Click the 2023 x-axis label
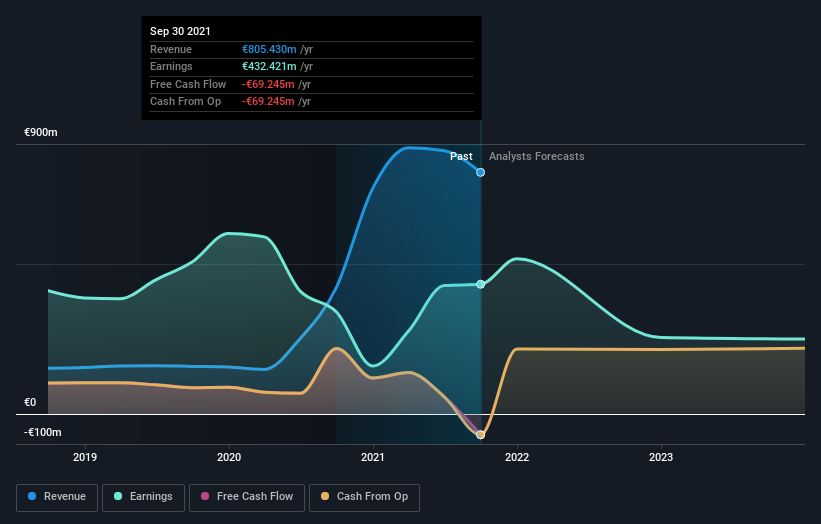The height and width of the screenshot is (524, 821). 661,458
